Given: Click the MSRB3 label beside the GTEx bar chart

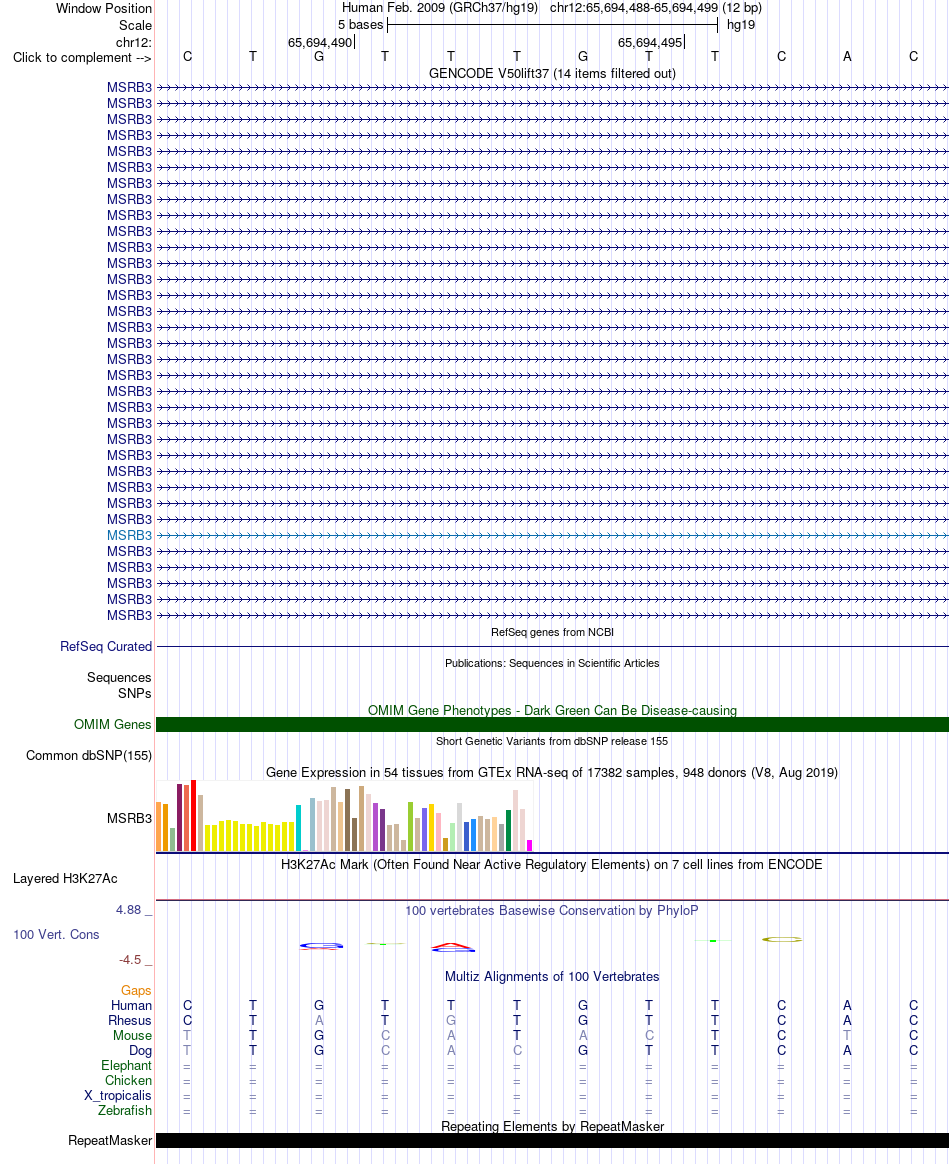Looking at the screenshot, I should (129, 818).
